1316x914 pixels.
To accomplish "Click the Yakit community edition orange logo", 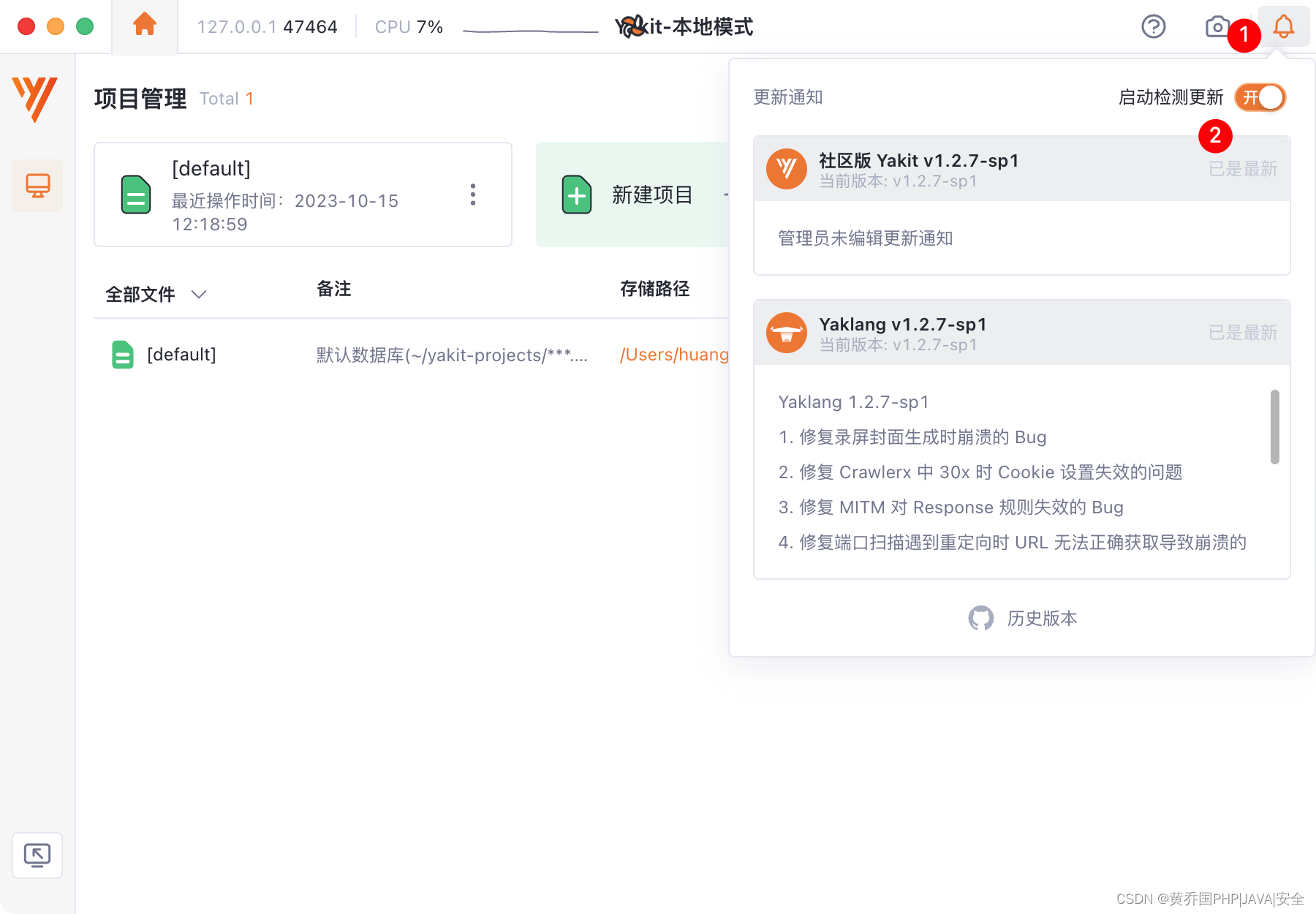I will tap(786, 169).
